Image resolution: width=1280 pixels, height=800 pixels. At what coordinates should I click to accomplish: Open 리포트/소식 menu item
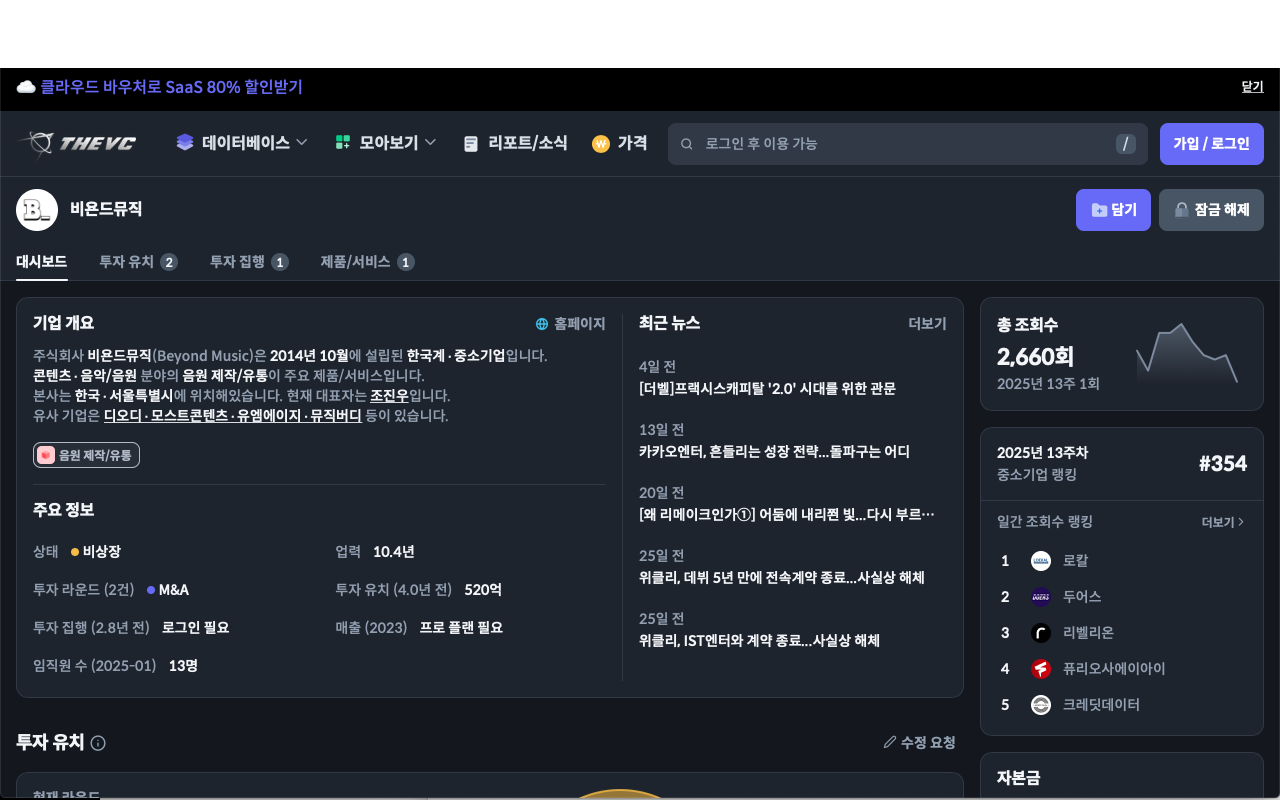click(x=516, y=143)
